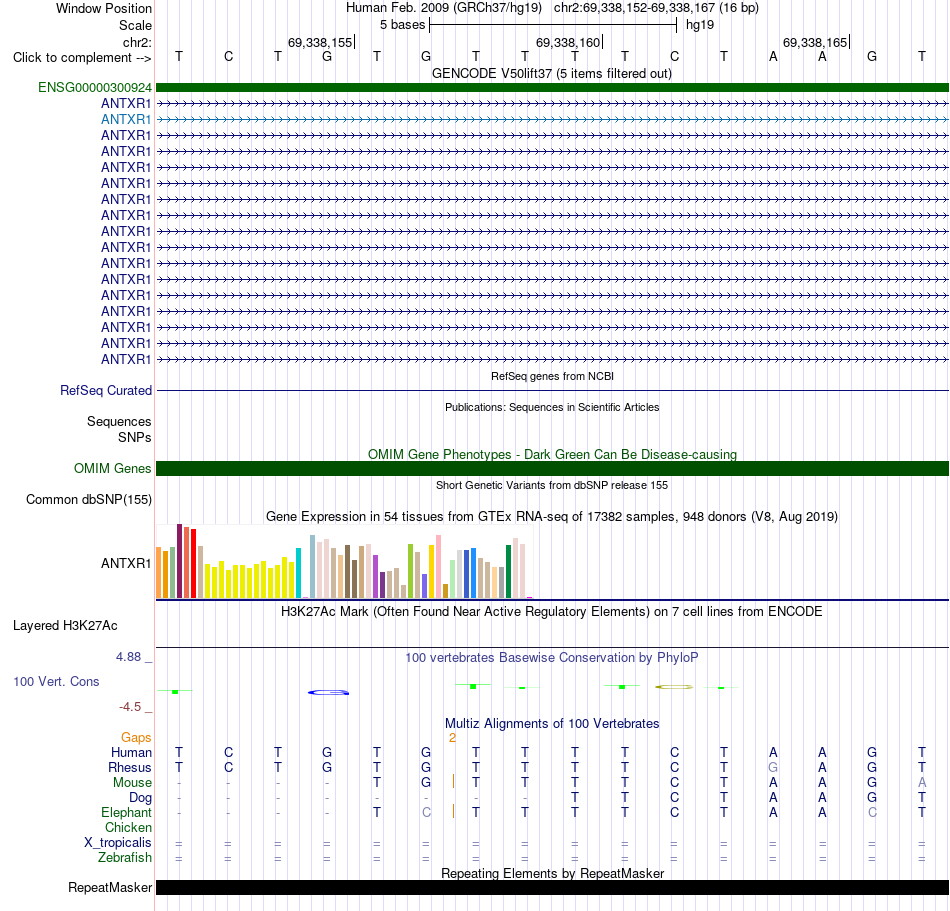The image size is (950, 911).
Task: Click the Chicken species label
Action: click(x=128, y=827)
